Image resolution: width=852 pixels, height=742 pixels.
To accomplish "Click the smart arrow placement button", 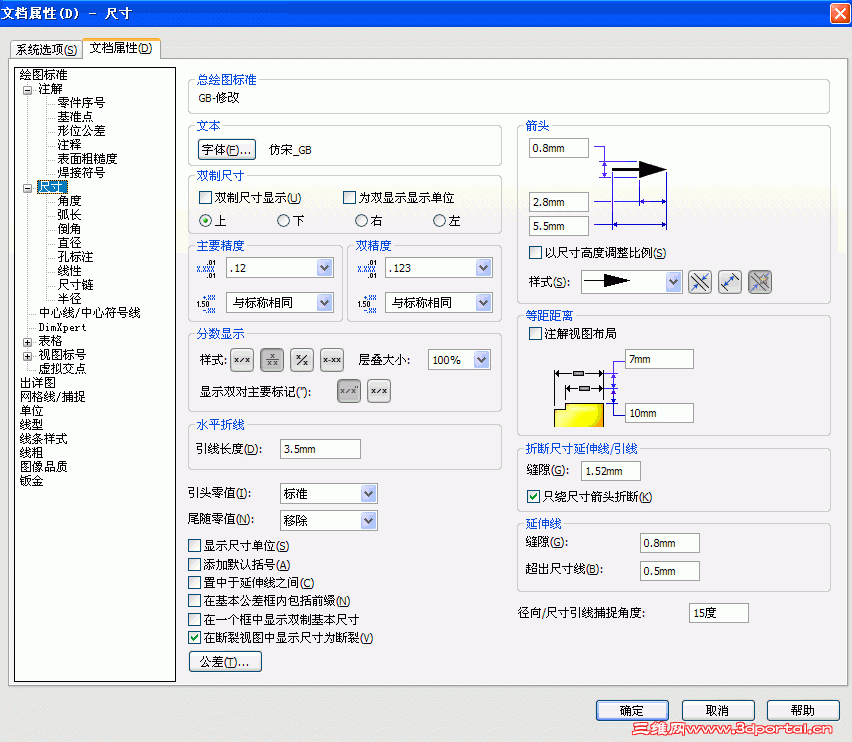I will click(760, 282).
